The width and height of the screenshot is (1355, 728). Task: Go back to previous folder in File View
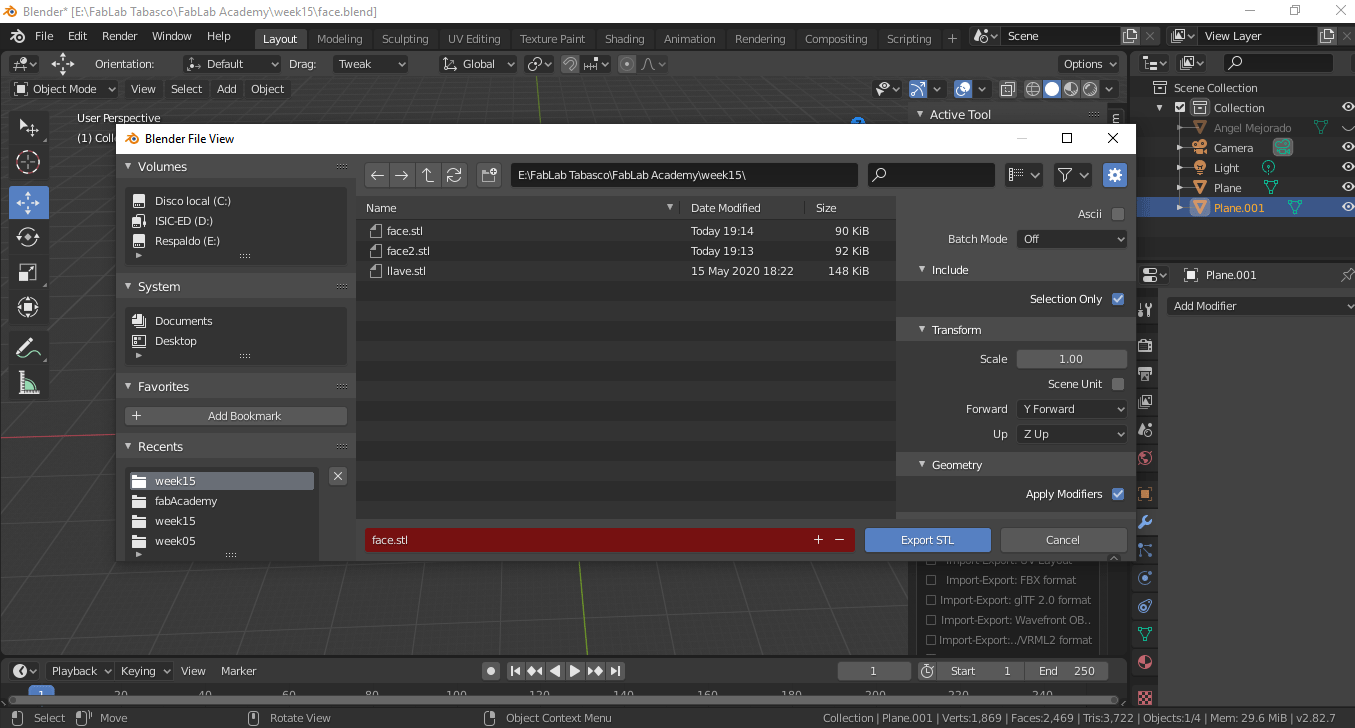click(x=377, y=175)
